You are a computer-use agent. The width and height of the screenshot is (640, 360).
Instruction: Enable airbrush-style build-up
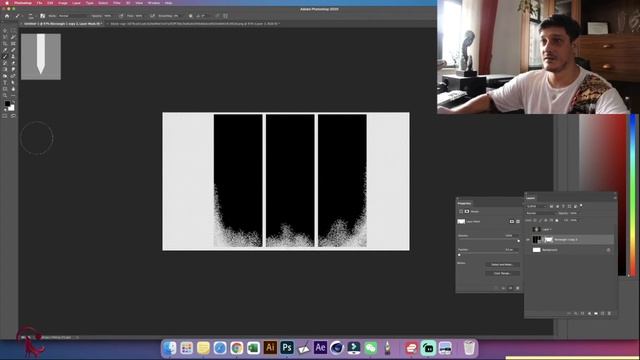(x=152, y=16)
